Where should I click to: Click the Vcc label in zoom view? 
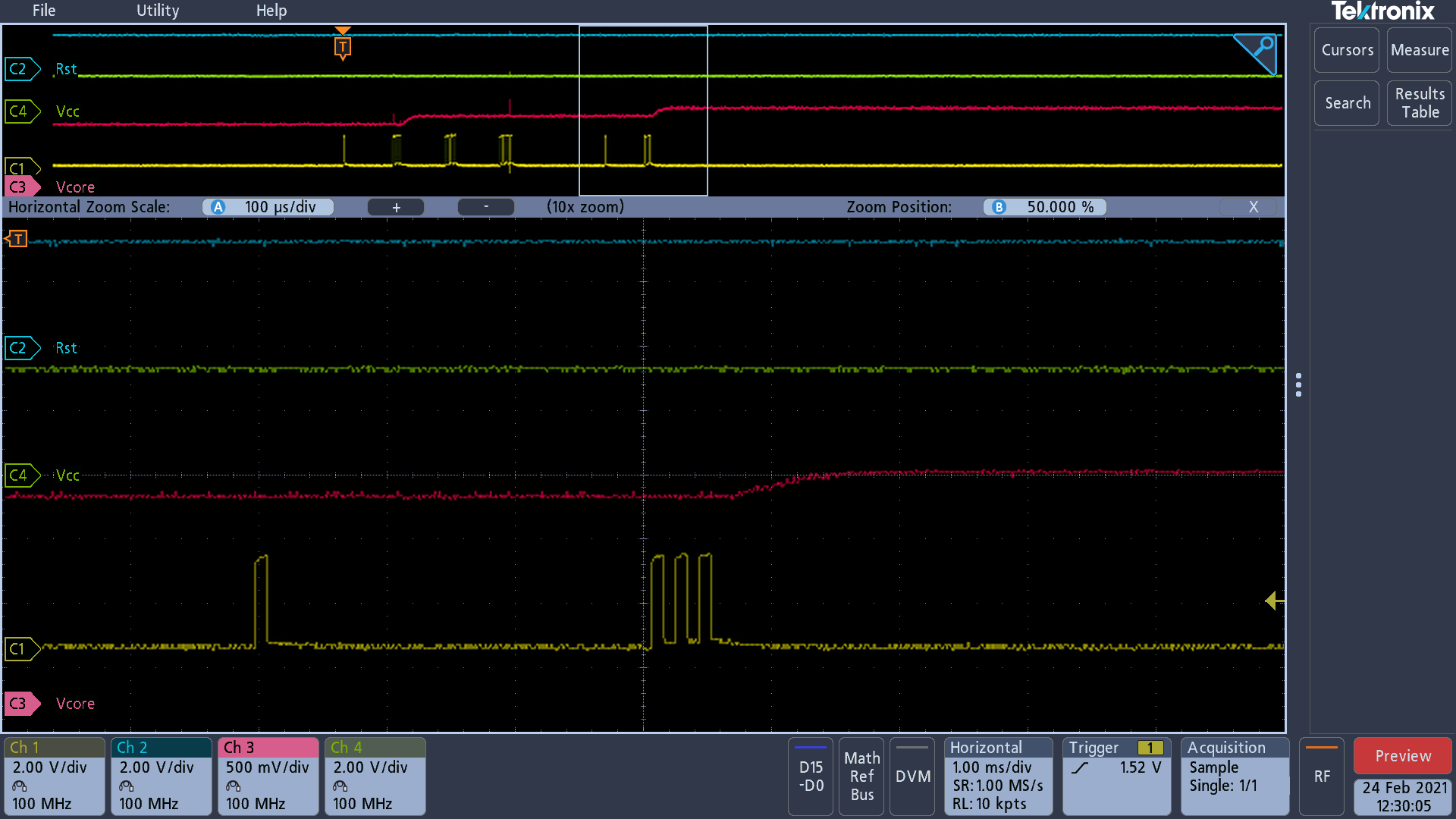click(67, 475)
